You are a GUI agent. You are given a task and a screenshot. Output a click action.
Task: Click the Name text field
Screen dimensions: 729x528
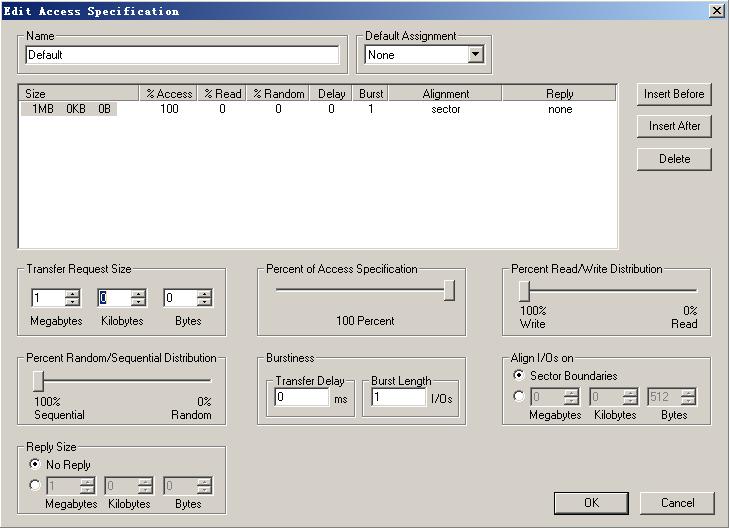click(183, 55)
